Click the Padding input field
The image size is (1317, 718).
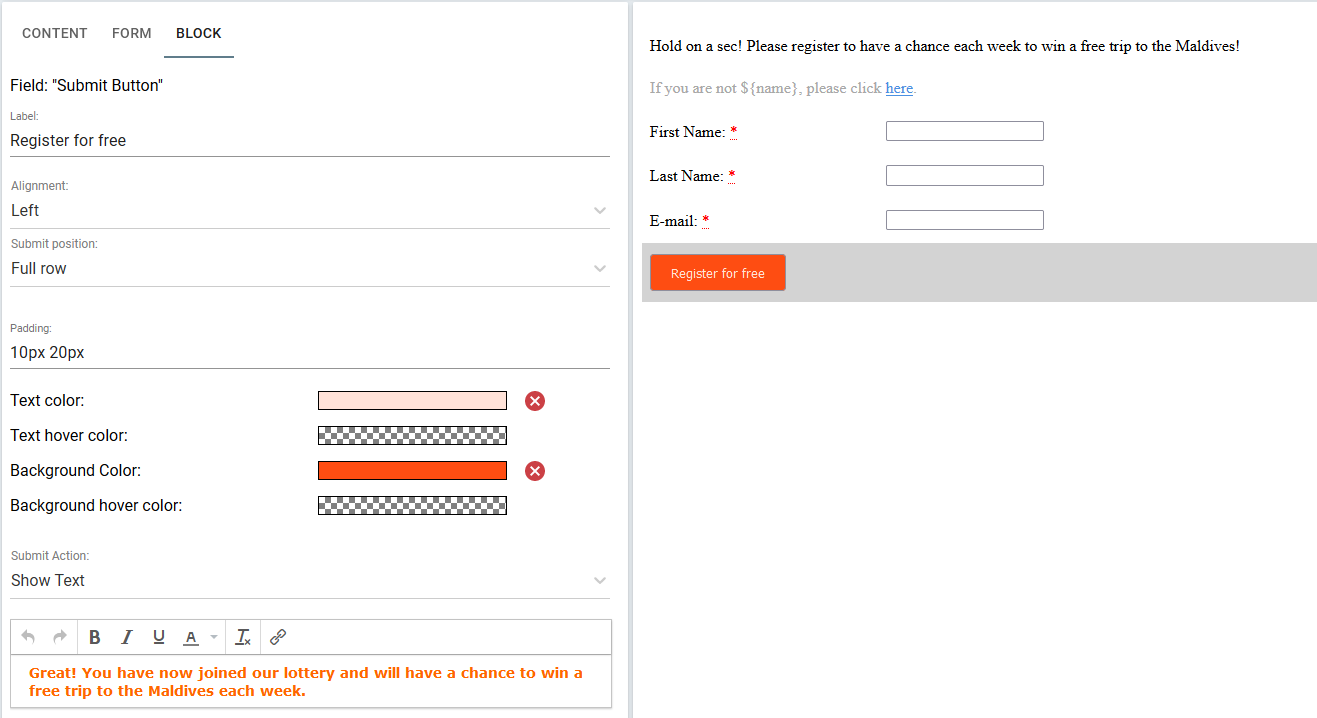pyautogui.click(x=310, y=352)
